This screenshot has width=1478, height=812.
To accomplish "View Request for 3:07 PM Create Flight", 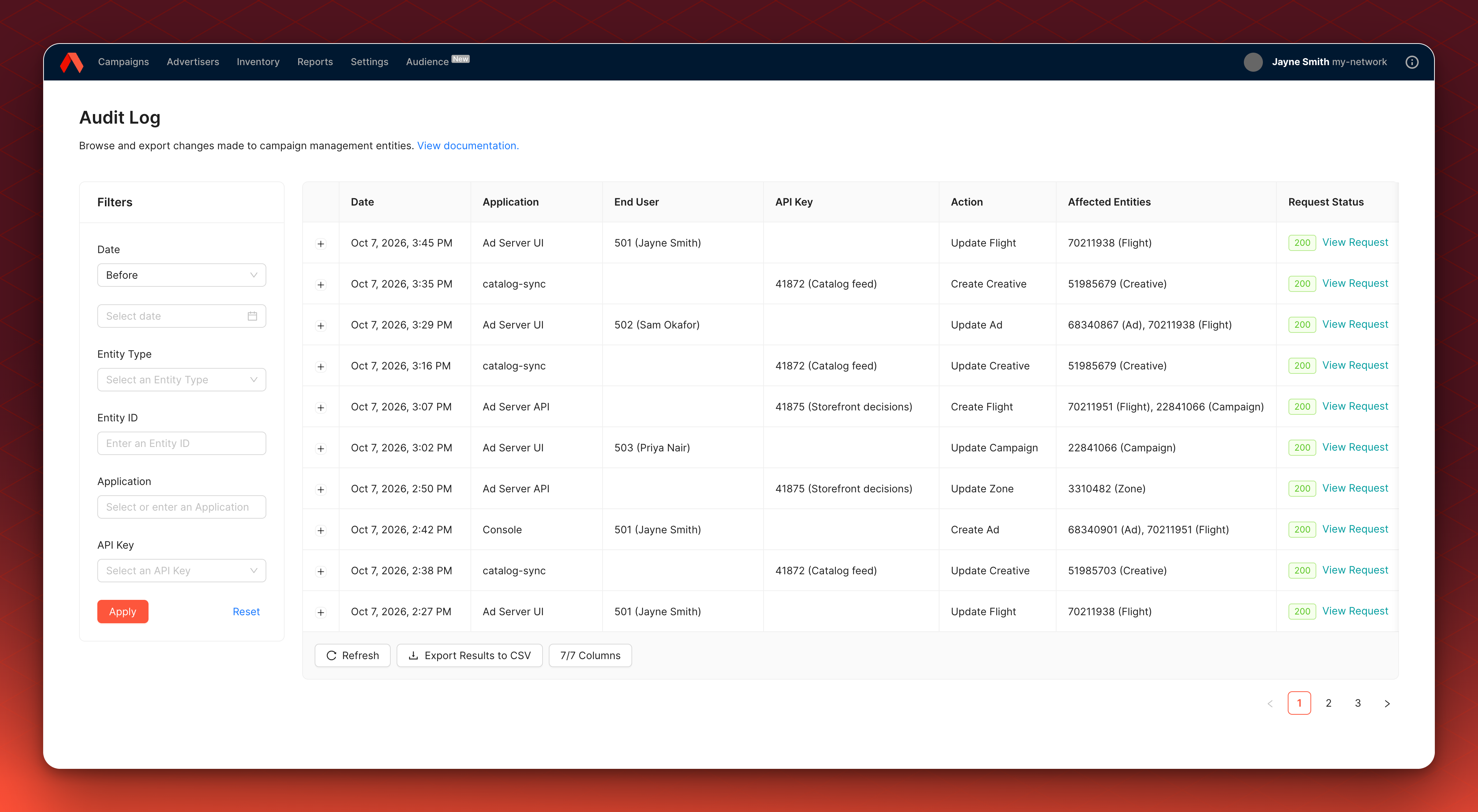I will click(1355, 407).
